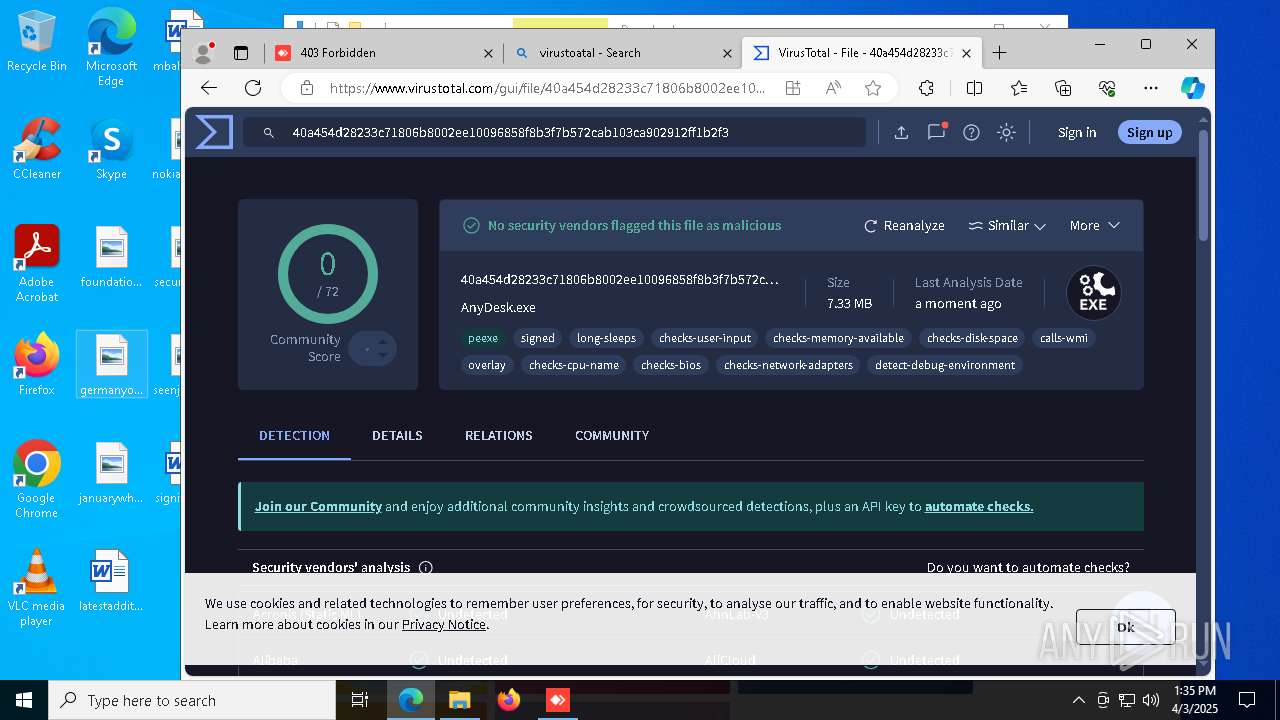The height and width of the screenshot is (720, 1280).
Task: Open the Edge collections icon
Action: pyautogui.click(x=1063, y=88)
